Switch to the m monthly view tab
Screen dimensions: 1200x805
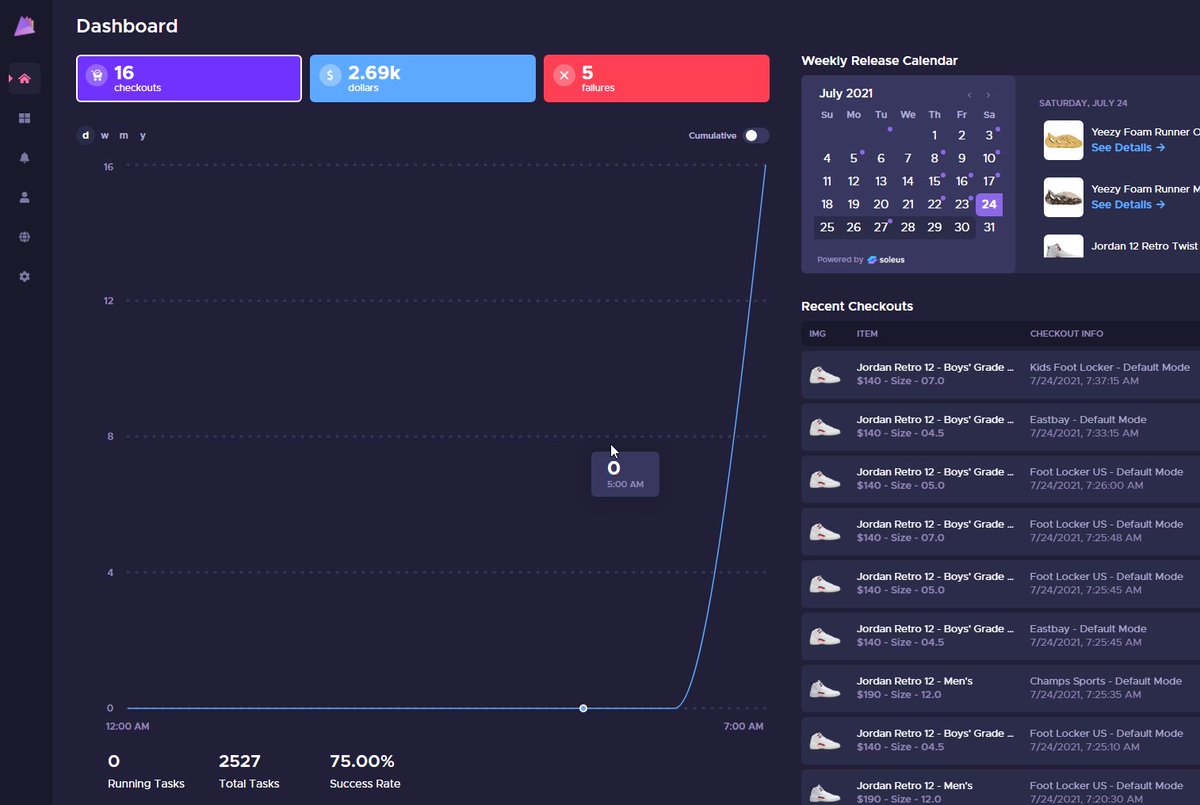[123, 135]
